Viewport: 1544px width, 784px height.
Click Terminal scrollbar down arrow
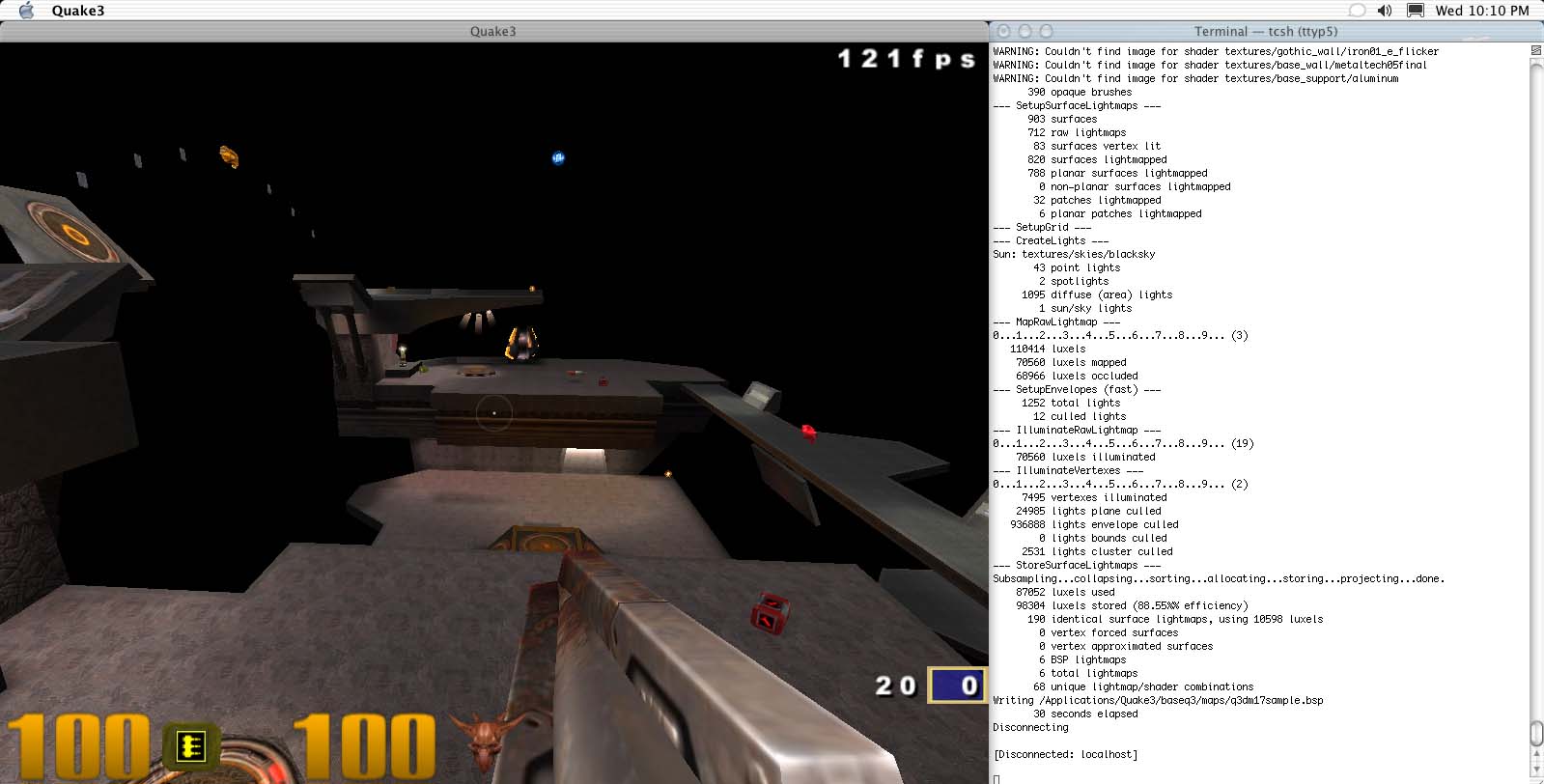[x=1536, y=770]
